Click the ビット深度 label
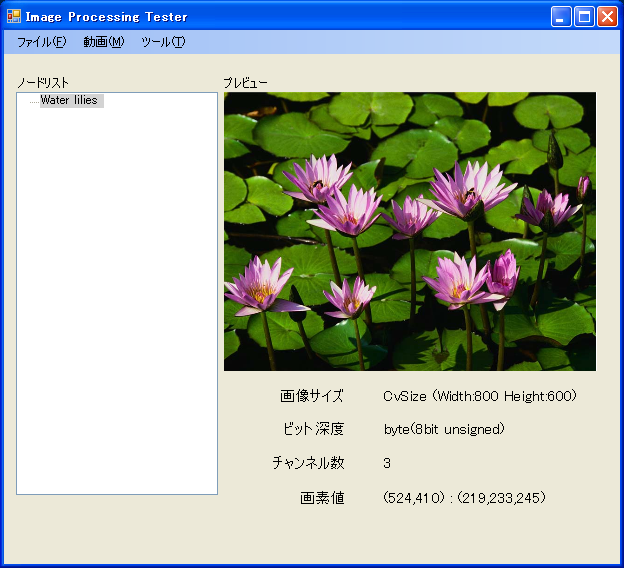624x568 pixels. [313, 429]
